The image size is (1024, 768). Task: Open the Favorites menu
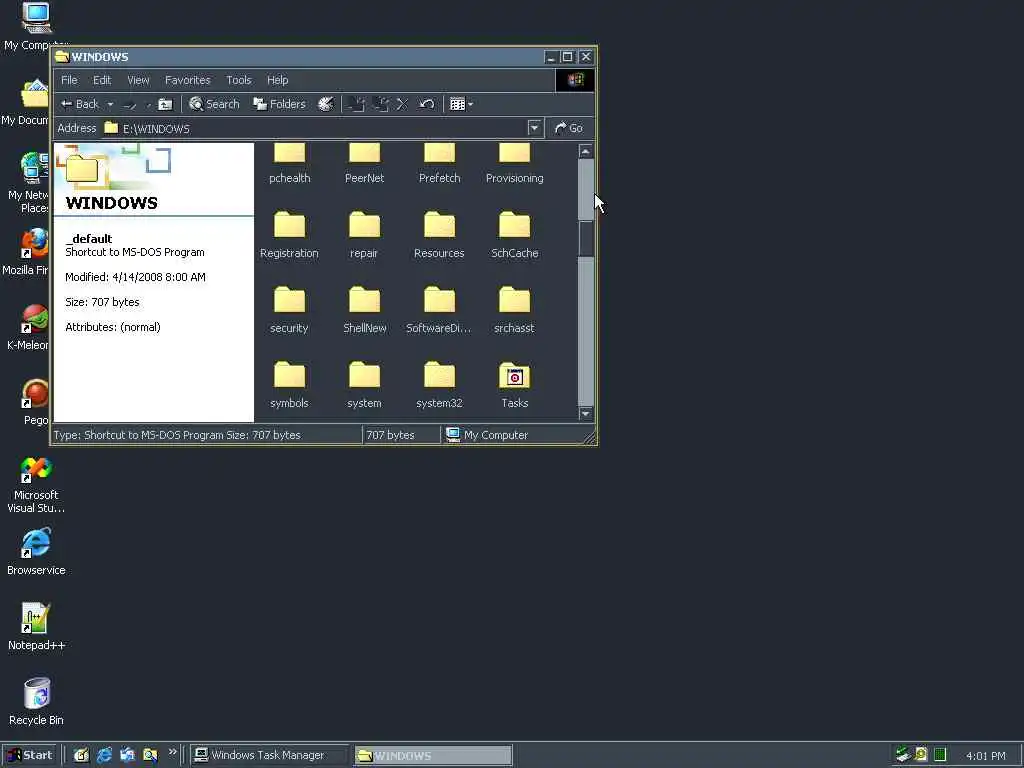click(187, 80)
